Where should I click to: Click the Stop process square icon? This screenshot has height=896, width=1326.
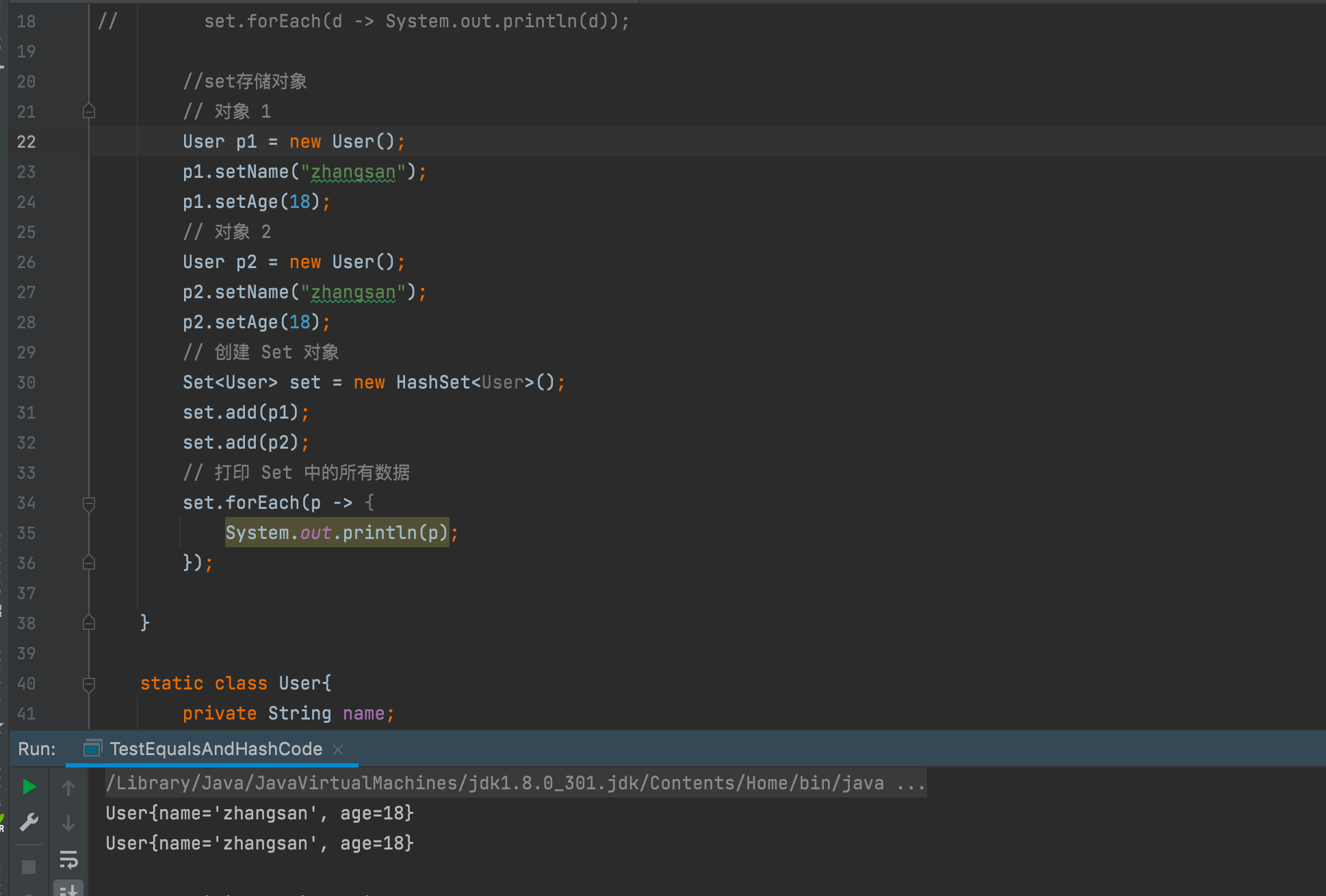29,867
